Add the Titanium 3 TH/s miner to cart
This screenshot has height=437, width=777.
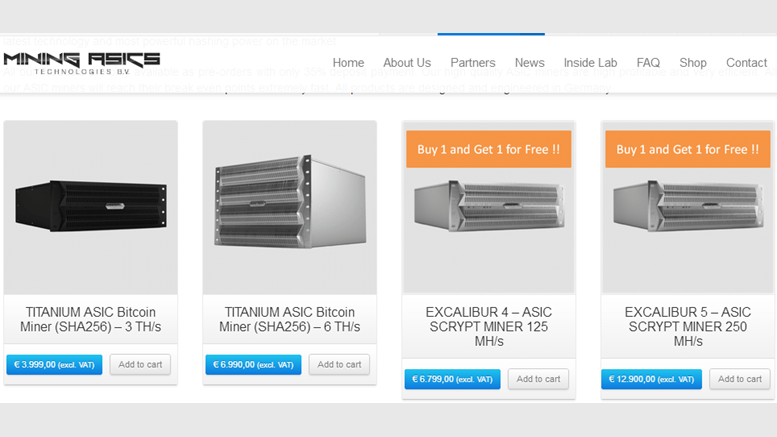click(x=140, y=365)
